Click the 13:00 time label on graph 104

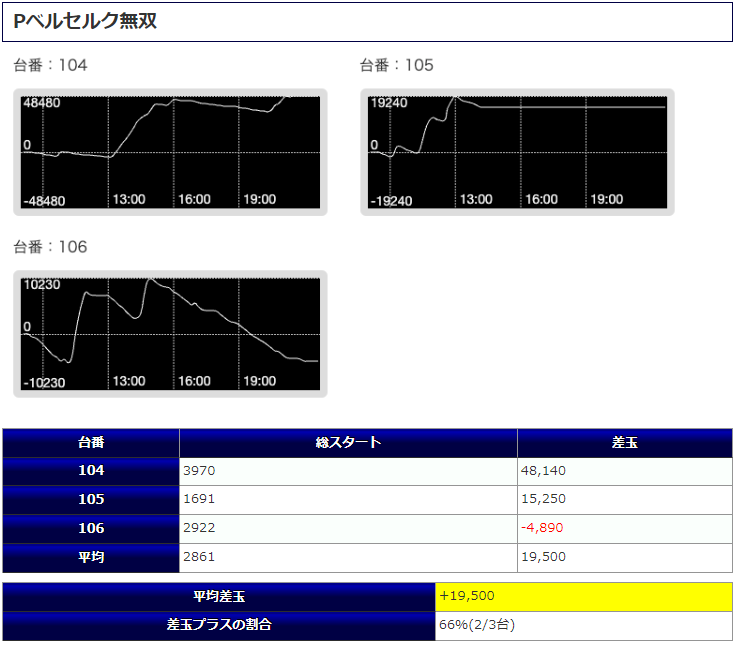[x=129, y=200]
